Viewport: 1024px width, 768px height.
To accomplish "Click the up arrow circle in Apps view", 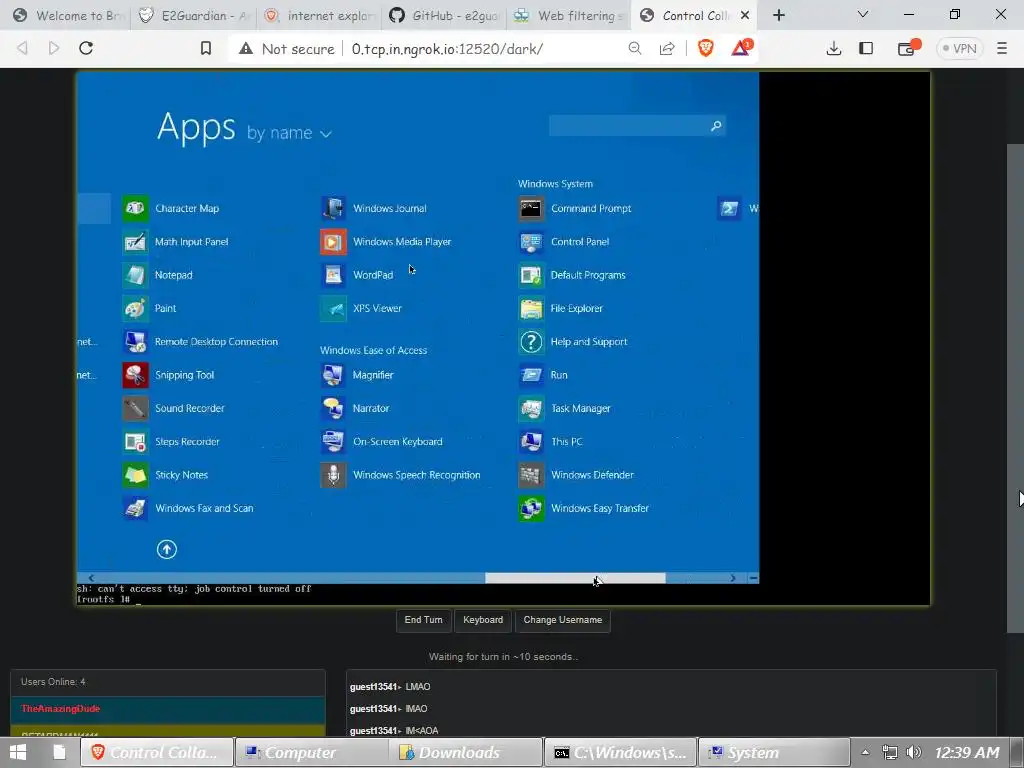I will point(167,549).
